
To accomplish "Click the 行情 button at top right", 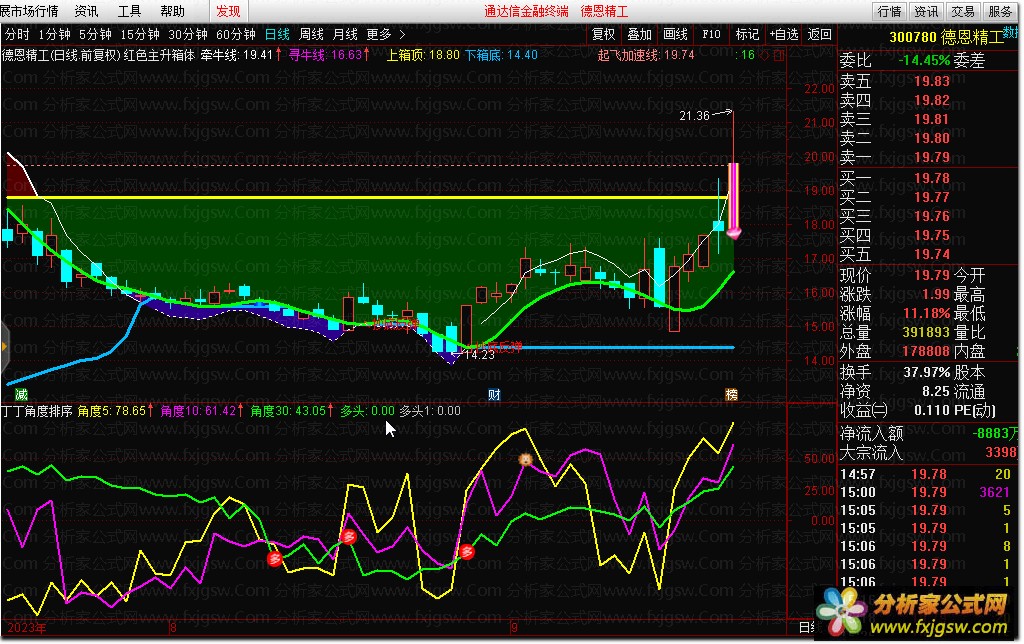I will [x=889, y=11].
